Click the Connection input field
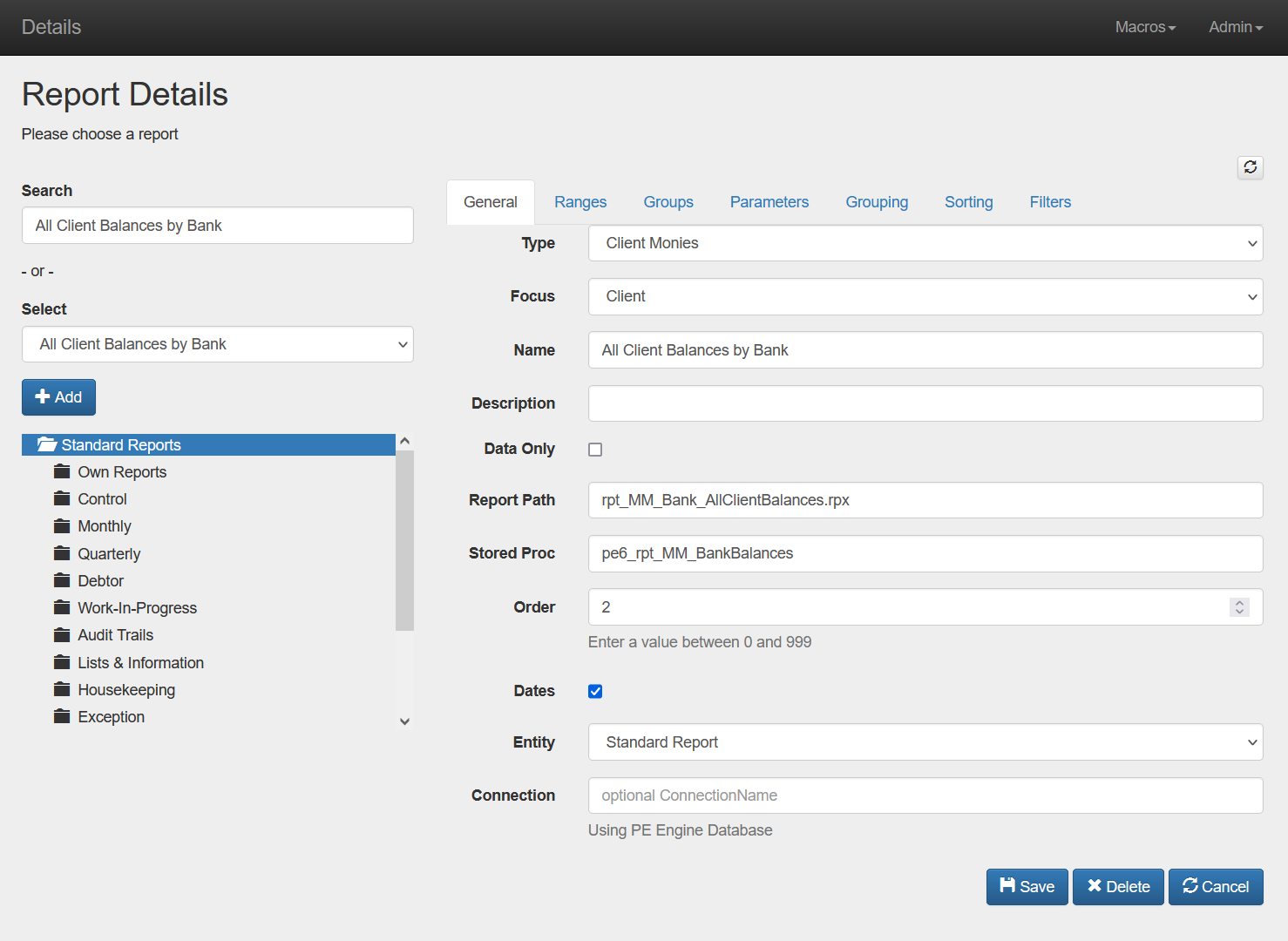Viewport: 1288px width, 941px height. (x=925, y=795)
